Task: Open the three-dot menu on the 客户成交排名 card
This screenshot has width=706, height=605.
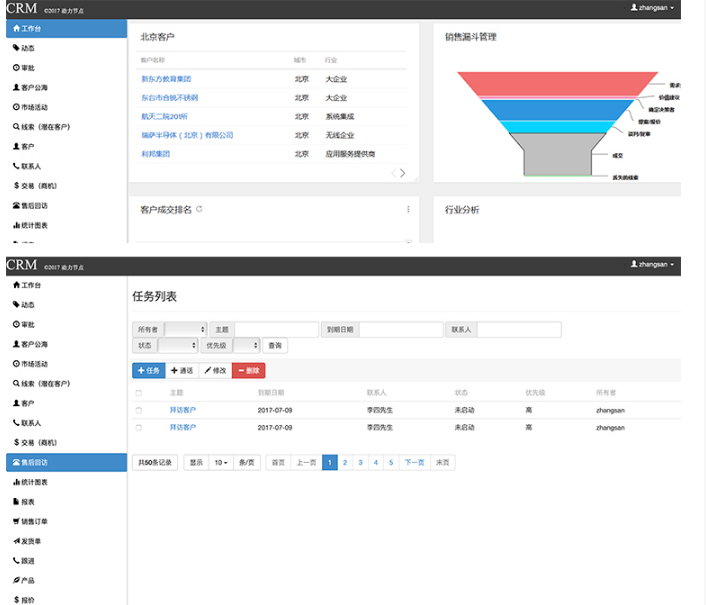Action: (x=408, y=209)
